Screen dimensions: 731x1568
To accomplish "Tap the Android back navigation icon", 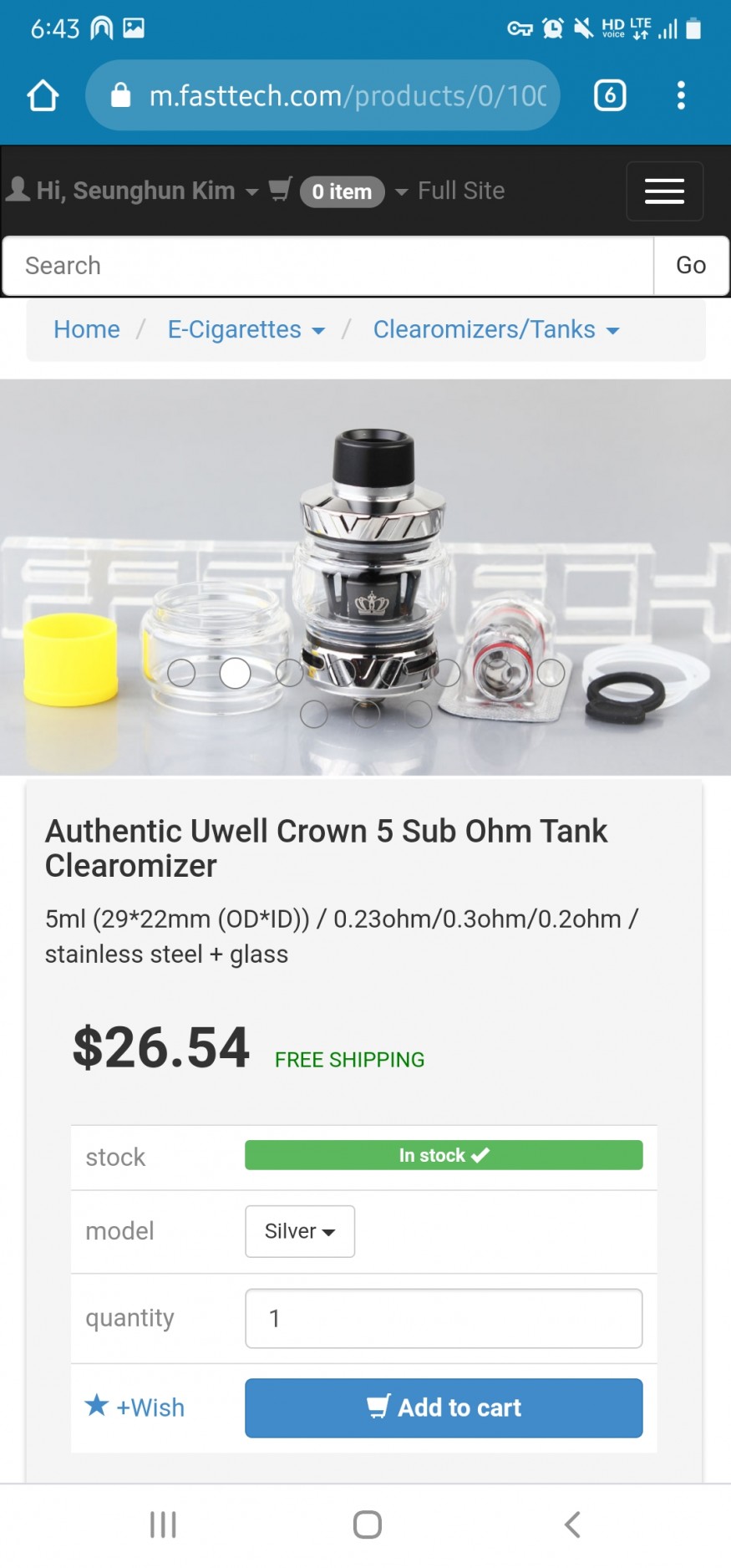I will [x=572, y=1525].
